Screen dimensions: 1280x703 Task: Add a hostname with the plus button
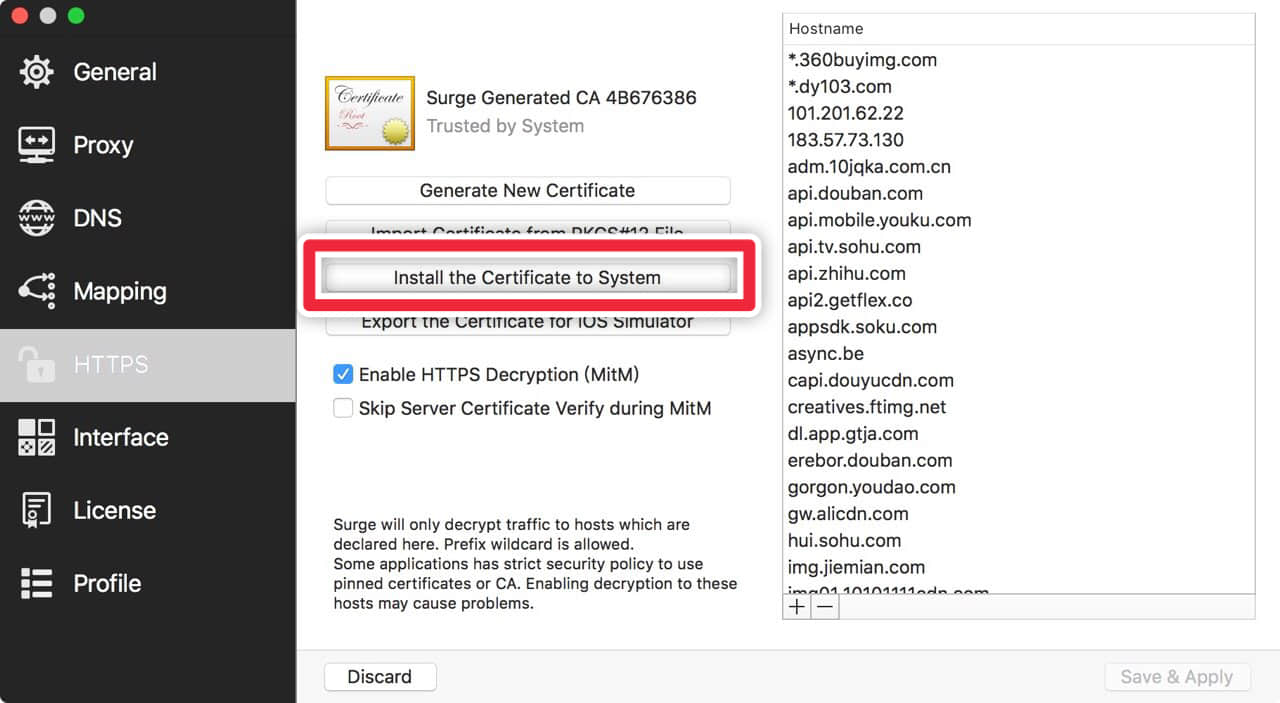[x=796, y=607]
